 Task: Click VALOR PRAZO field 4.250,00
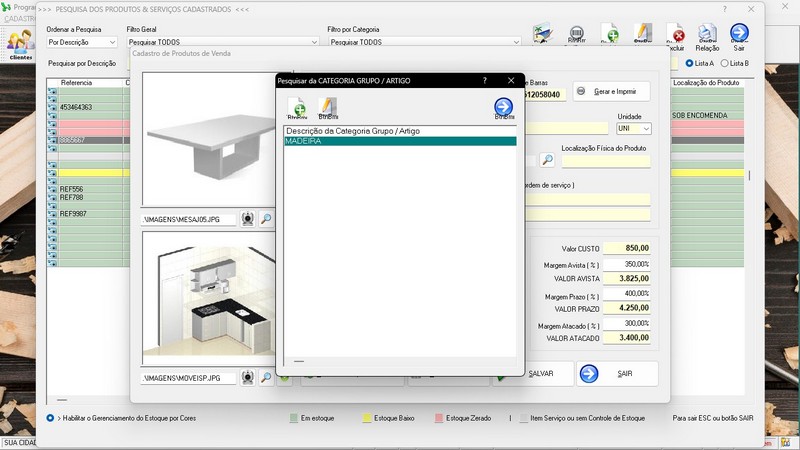coord(627,308)
